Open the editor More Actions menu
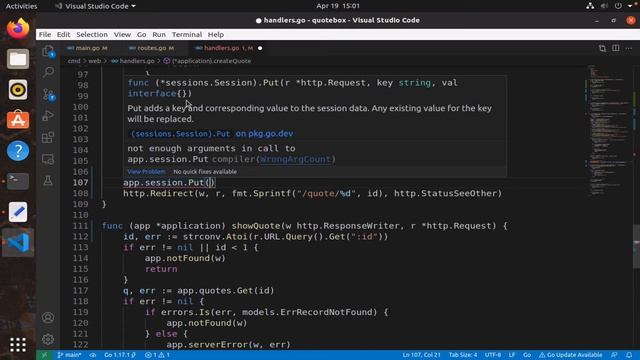 [629, 48]
